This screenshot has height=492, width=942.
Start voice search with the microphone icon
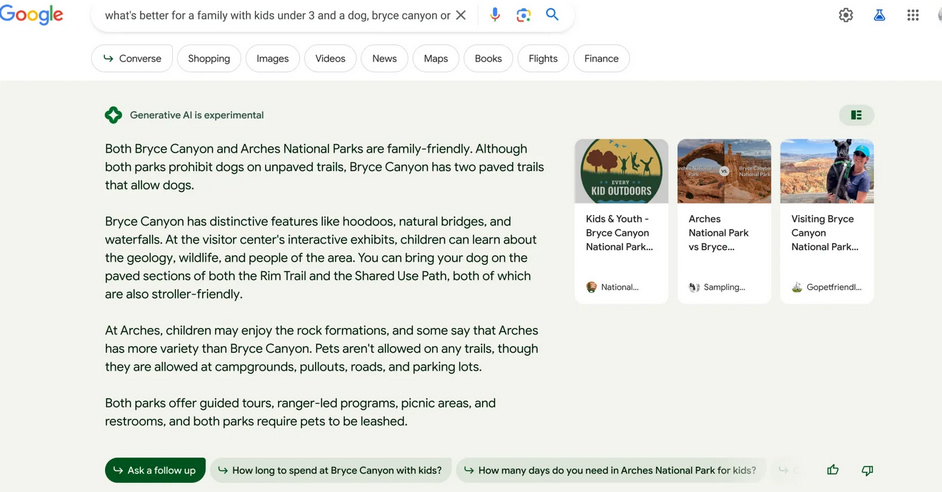(495, 15)
